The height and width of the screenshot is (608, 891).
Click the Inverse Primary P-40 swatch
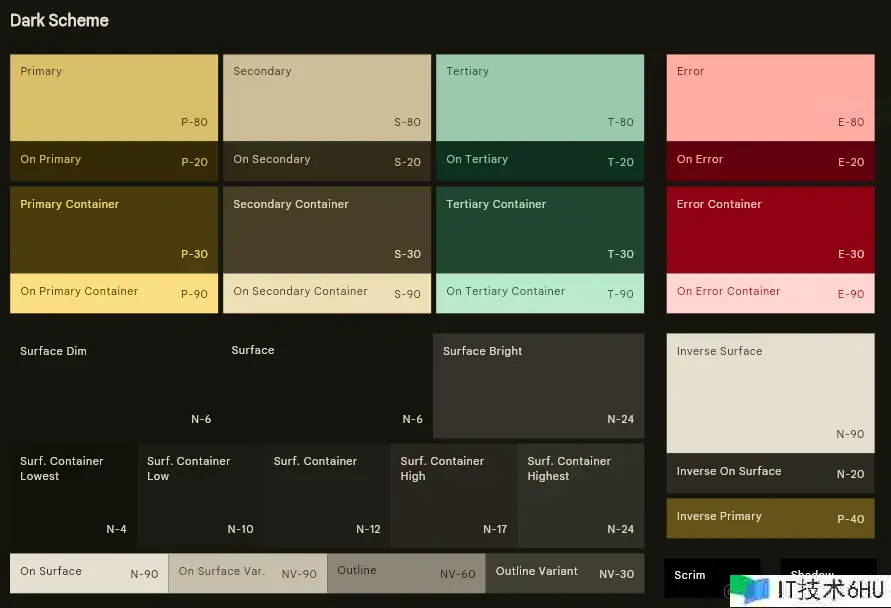coord(770,517)
